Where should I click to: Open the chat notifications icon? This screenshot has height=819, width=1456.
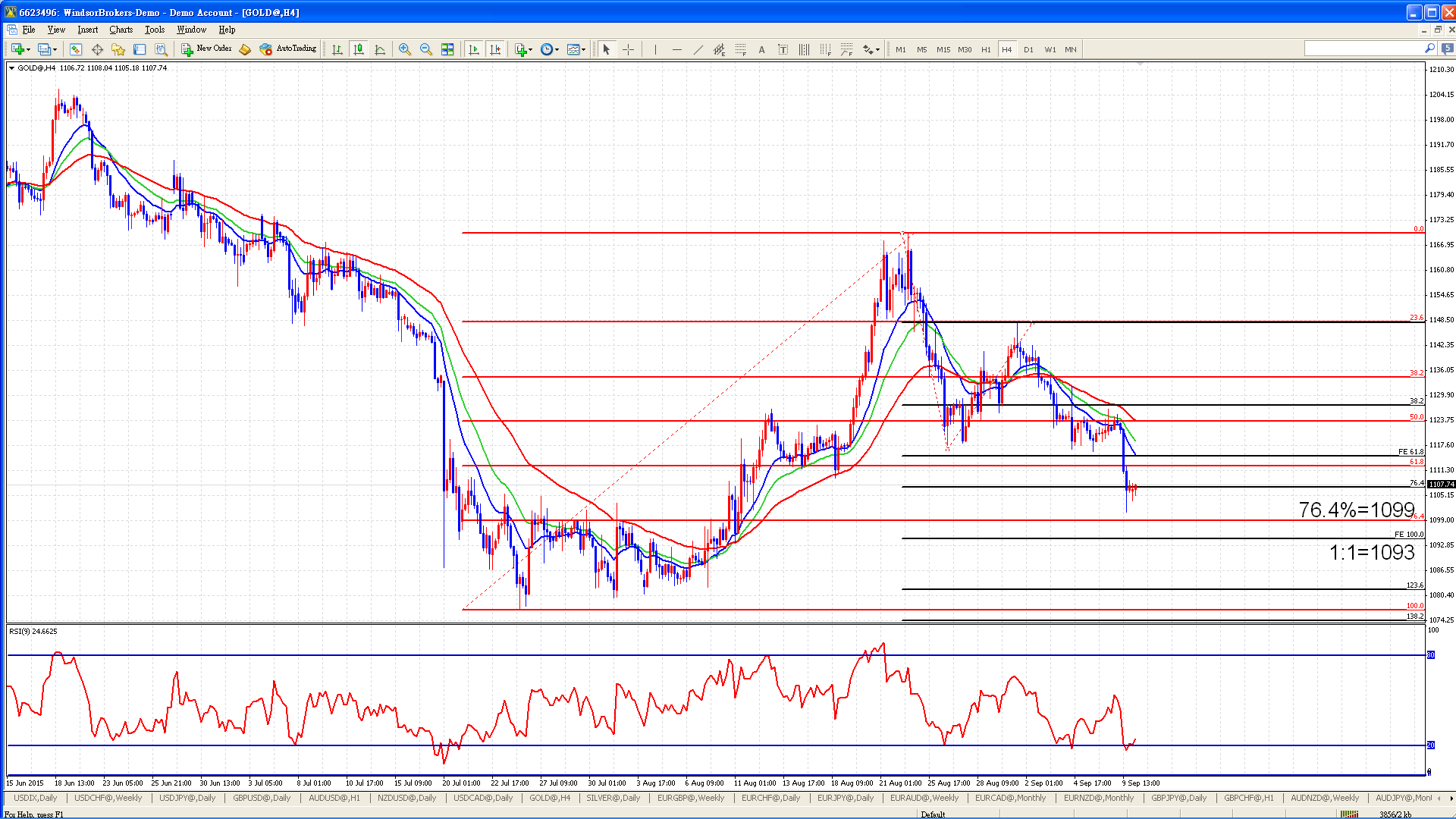pyautogui.click(x=1447, y=49)
